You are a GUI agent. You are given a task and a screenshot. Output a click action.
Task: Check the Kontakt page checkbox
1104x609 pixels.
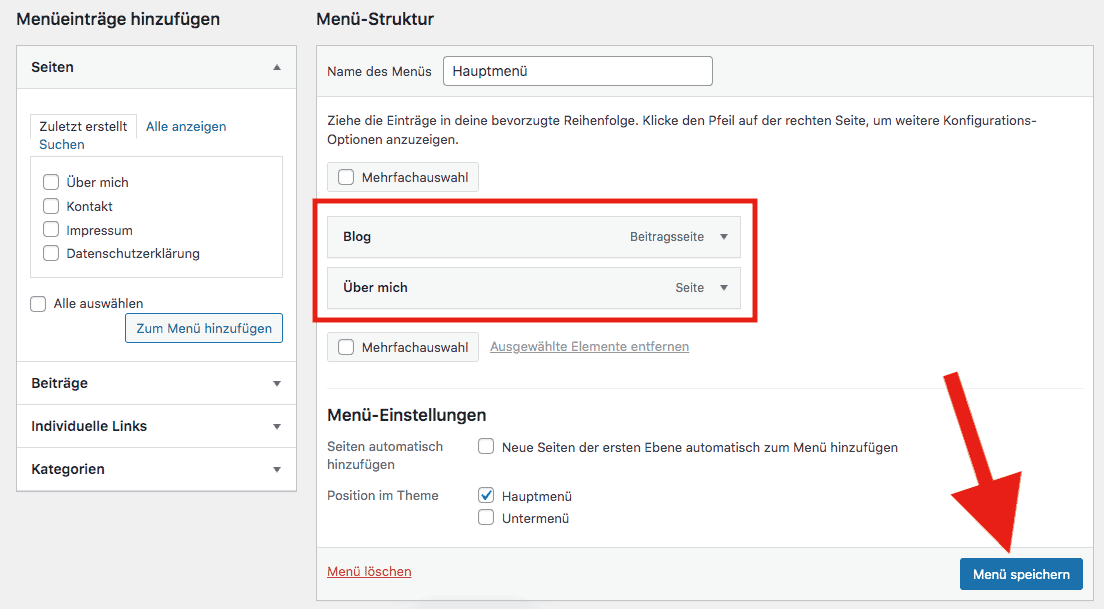[x=51, y=206]
